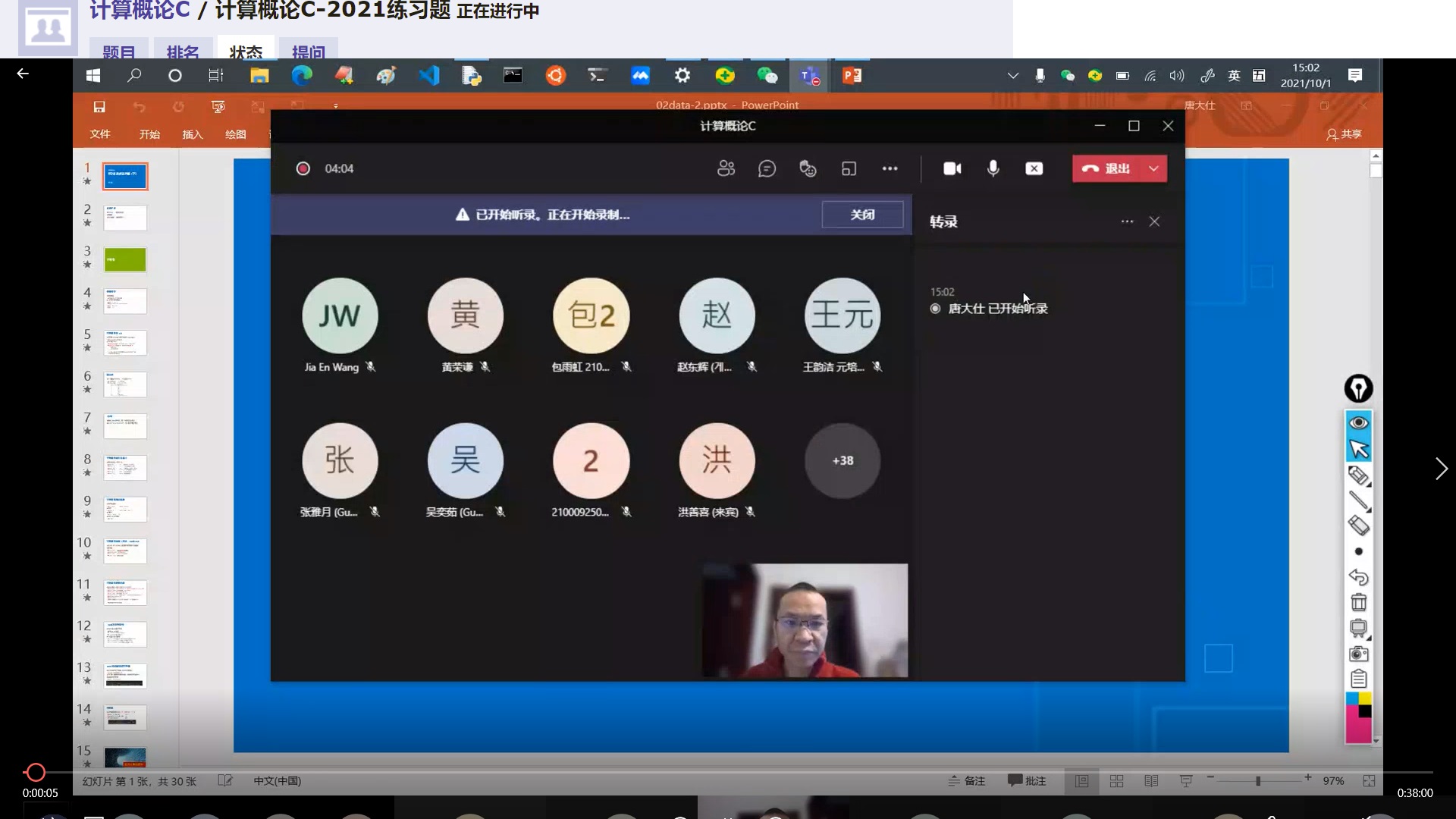Screen dimensions: 1456x819
Task: Start slideshow from status bar icon
Action: 1186,780
